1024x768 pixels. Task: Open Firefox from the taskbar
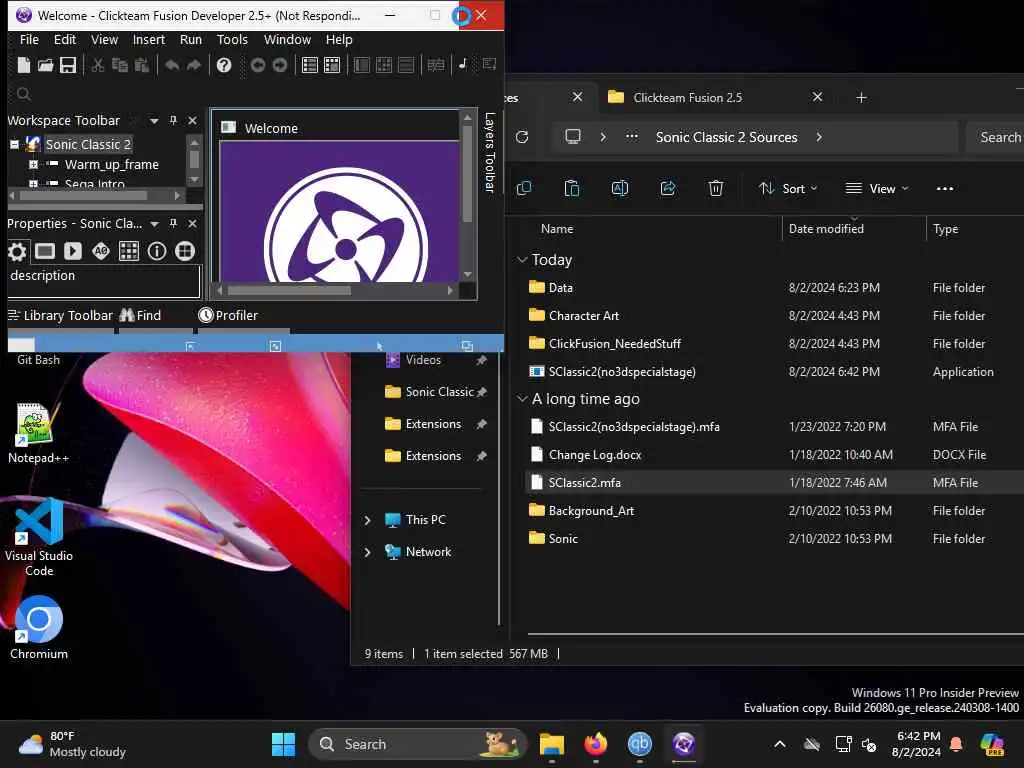[x=596, y=744]
